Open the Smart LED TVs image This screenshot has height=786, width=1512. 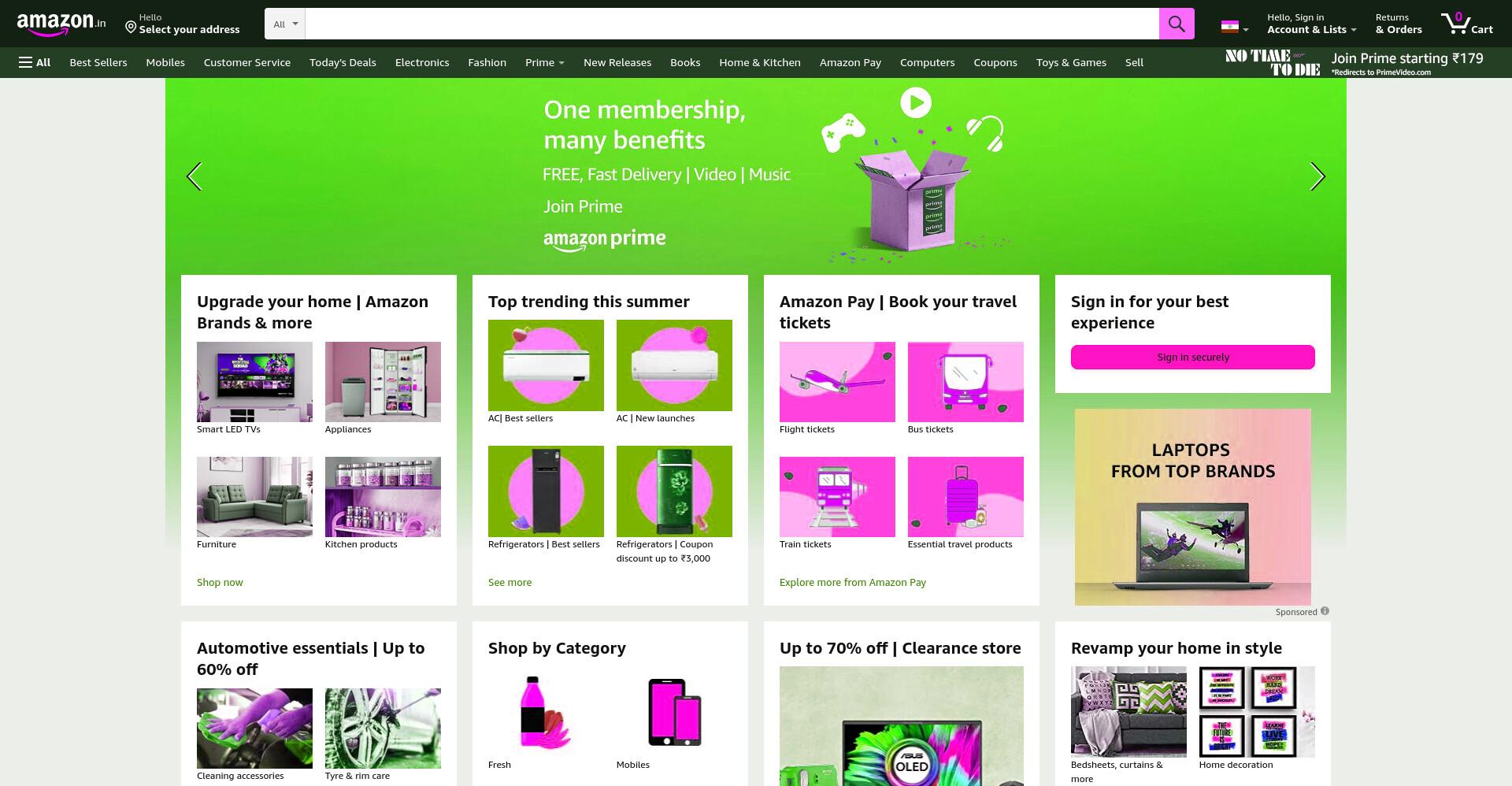tap(254, 382)
